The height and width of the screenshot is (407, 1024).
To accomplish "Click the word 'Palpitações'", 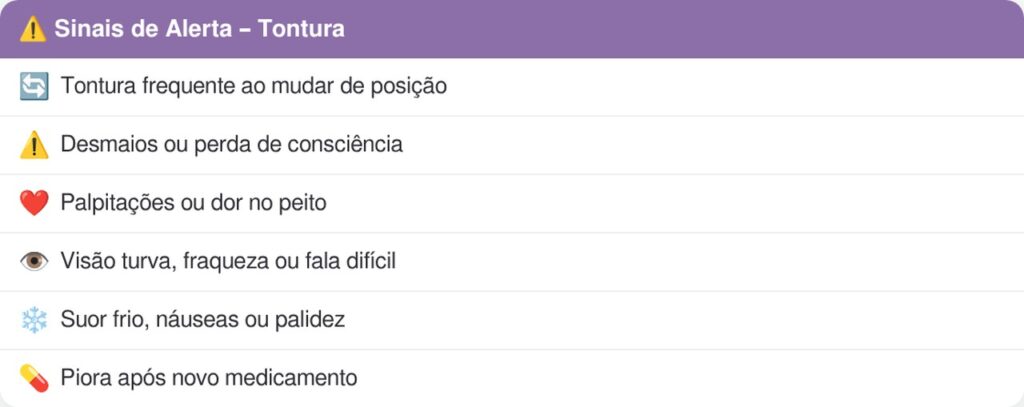I will coord(117,203).
